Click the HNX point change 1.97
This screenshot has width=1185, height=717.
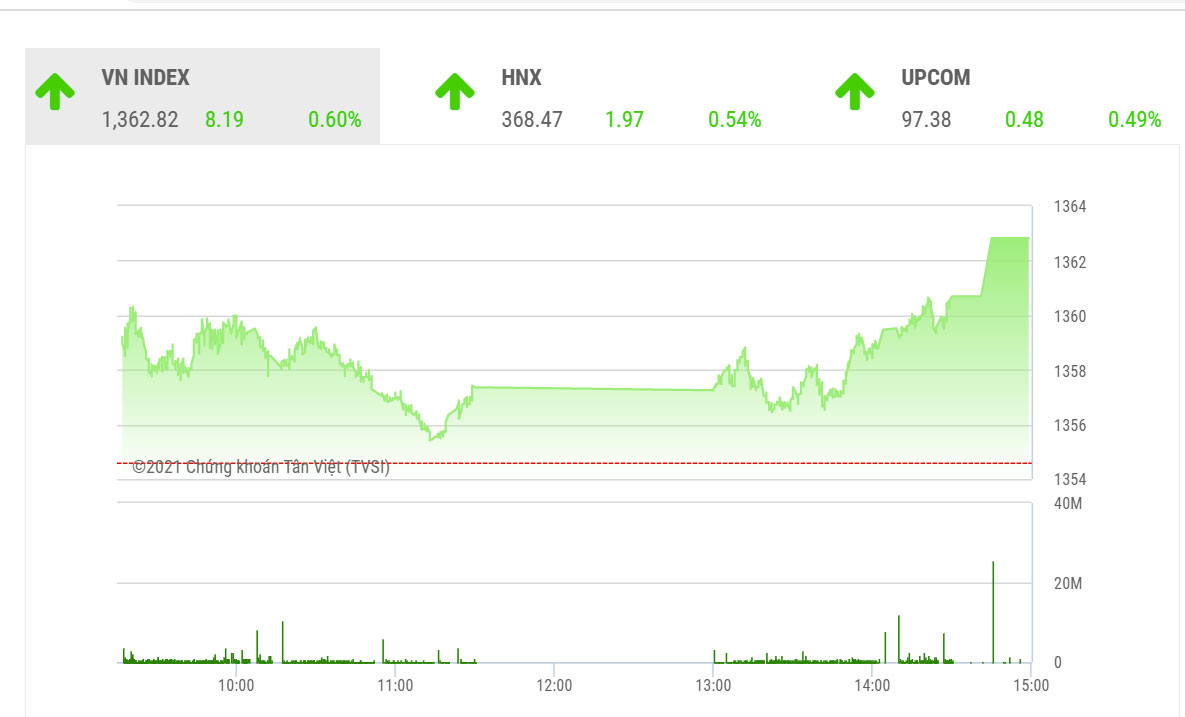click(x=624, y=120)
